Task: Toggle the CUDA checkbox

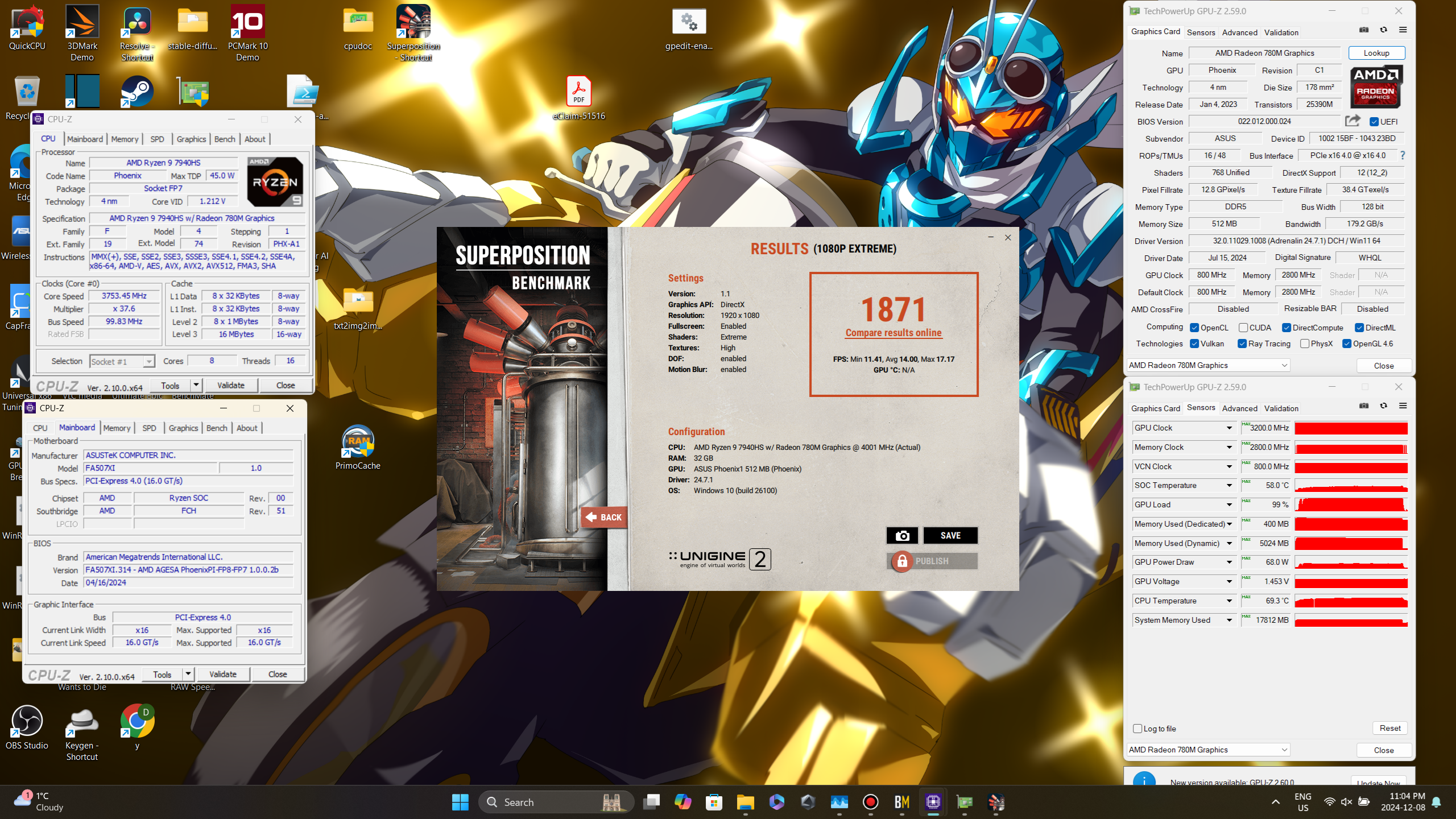Action: pyautogui.click(x=1244, y=328)
